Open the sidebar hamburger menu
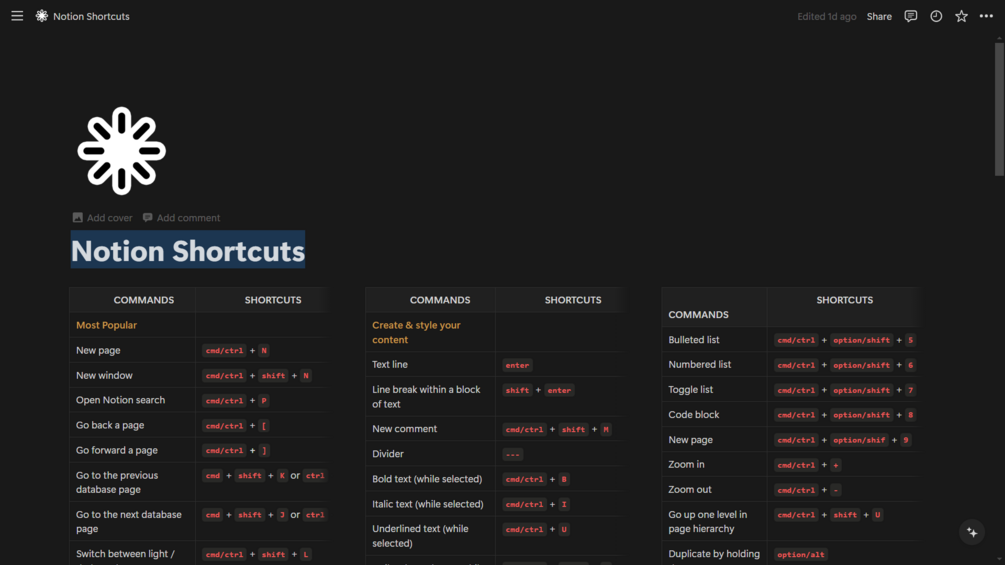Screen dimensions: 1005x565 pos(17,16)
